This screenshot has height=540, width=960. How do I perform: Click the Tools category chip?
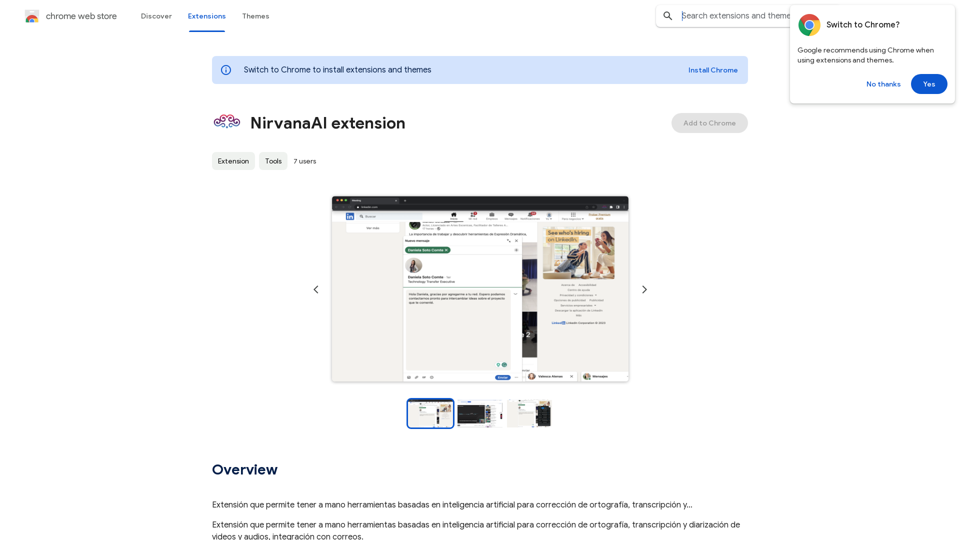[x=273, y=161]
